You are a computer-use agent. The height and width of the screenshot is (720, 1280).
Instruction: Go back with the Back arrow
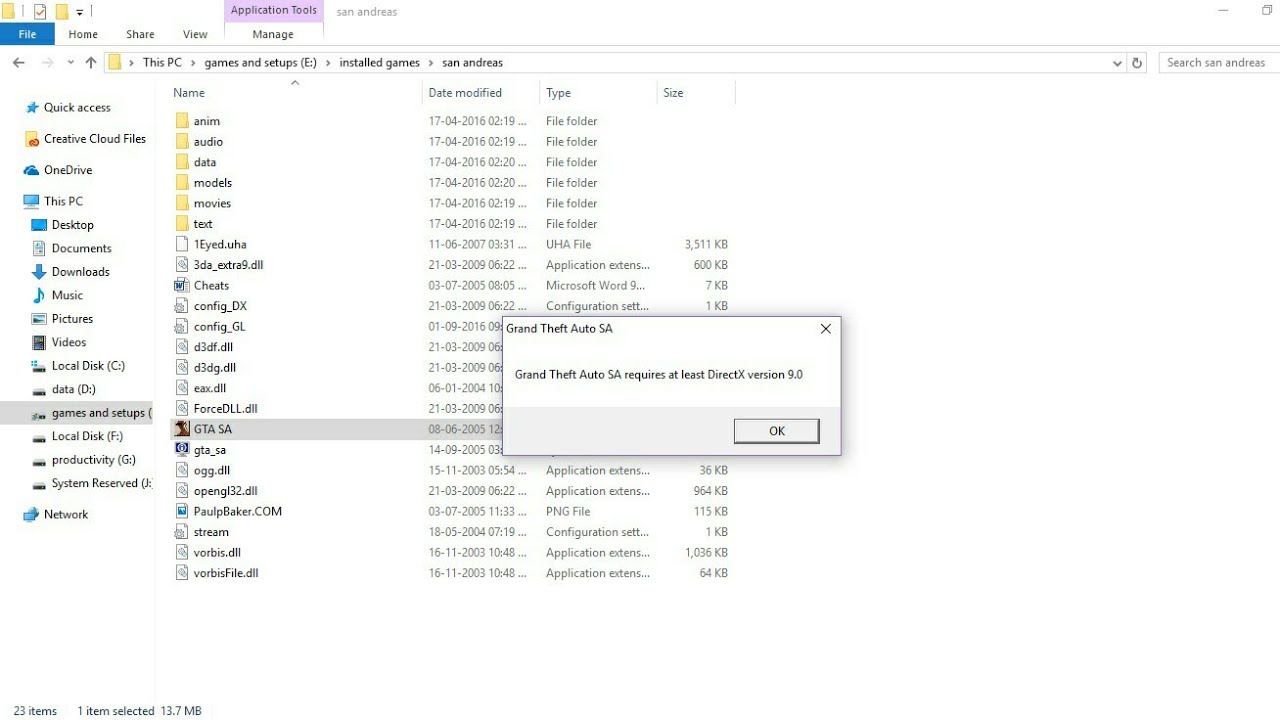coord(18,62)
